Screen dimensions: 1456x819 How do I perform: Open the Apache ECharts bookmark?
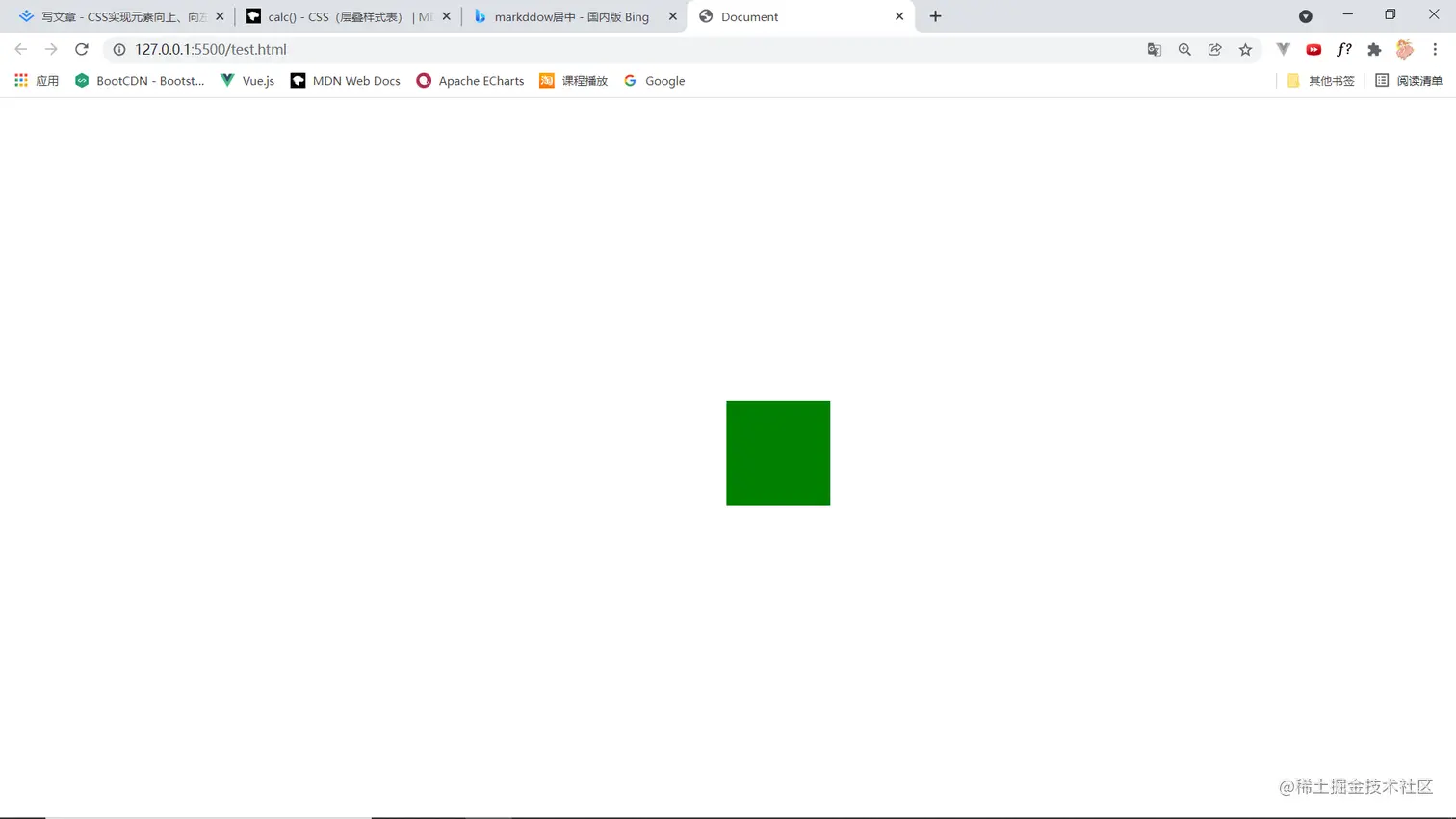click(x=470, y=81)
